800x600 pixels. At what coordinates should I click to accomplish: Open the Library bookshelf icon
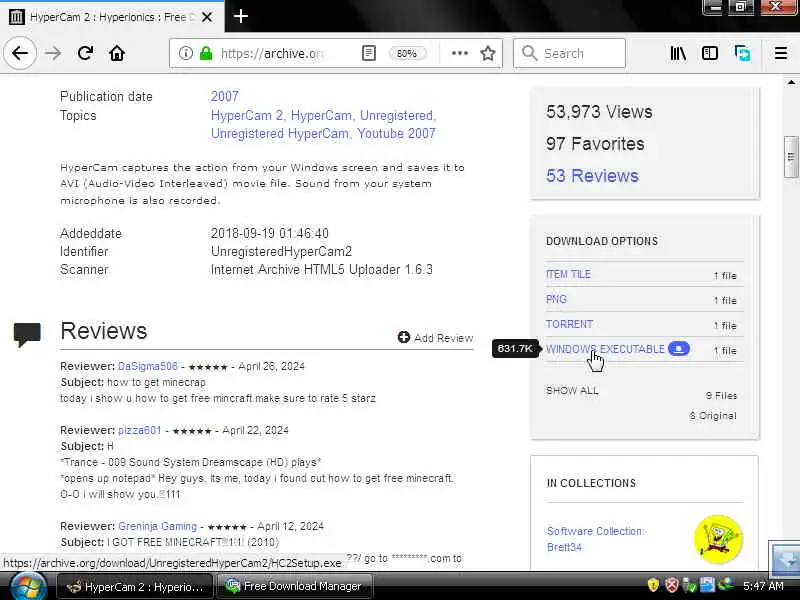point(678,53)
